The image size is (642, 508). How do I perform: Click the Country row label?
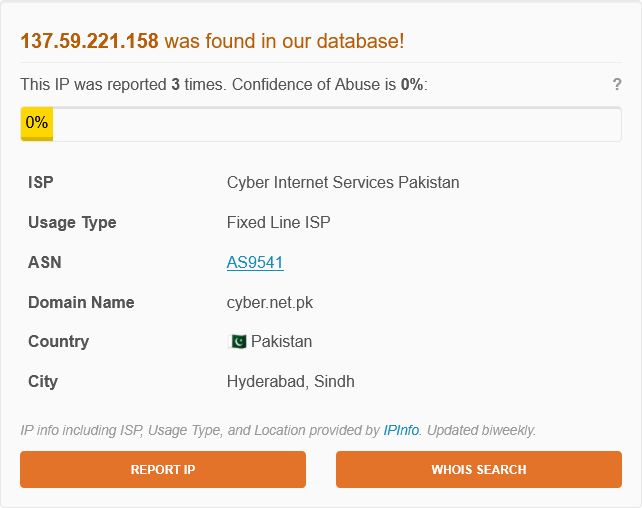click(58, 342)
